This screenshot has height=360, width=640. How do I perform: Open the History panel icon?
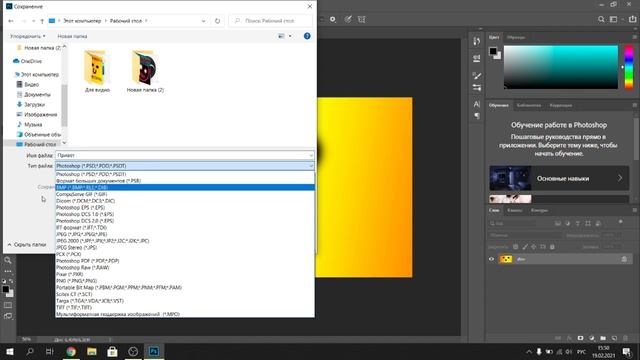click(476, 41)
